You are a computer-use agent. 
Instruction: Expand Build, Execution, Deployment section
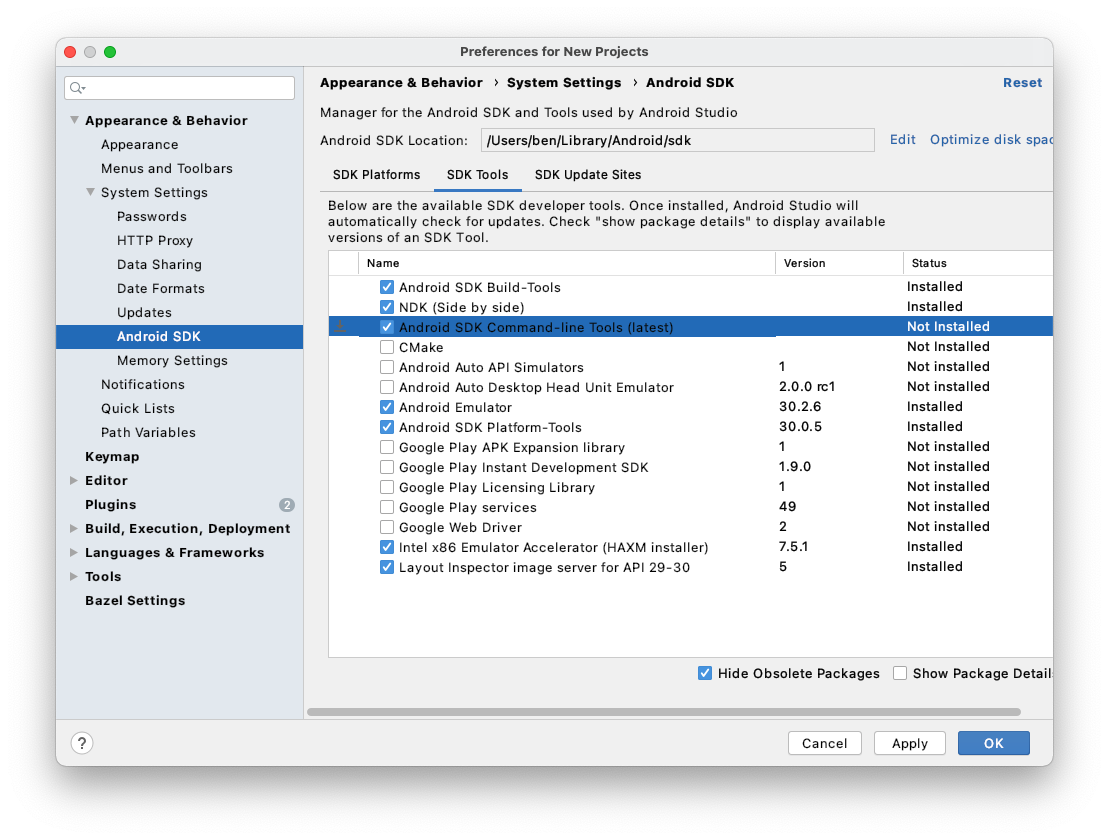click(74, 529)
